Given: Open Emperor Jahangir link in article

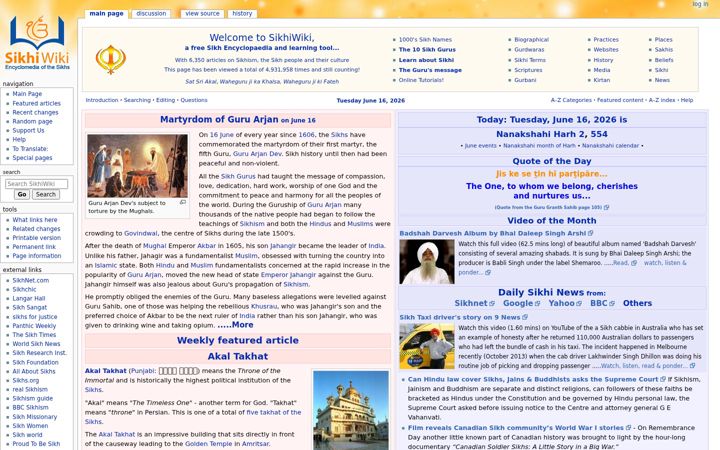Looking at the screenshot, I should click(288, 275).
